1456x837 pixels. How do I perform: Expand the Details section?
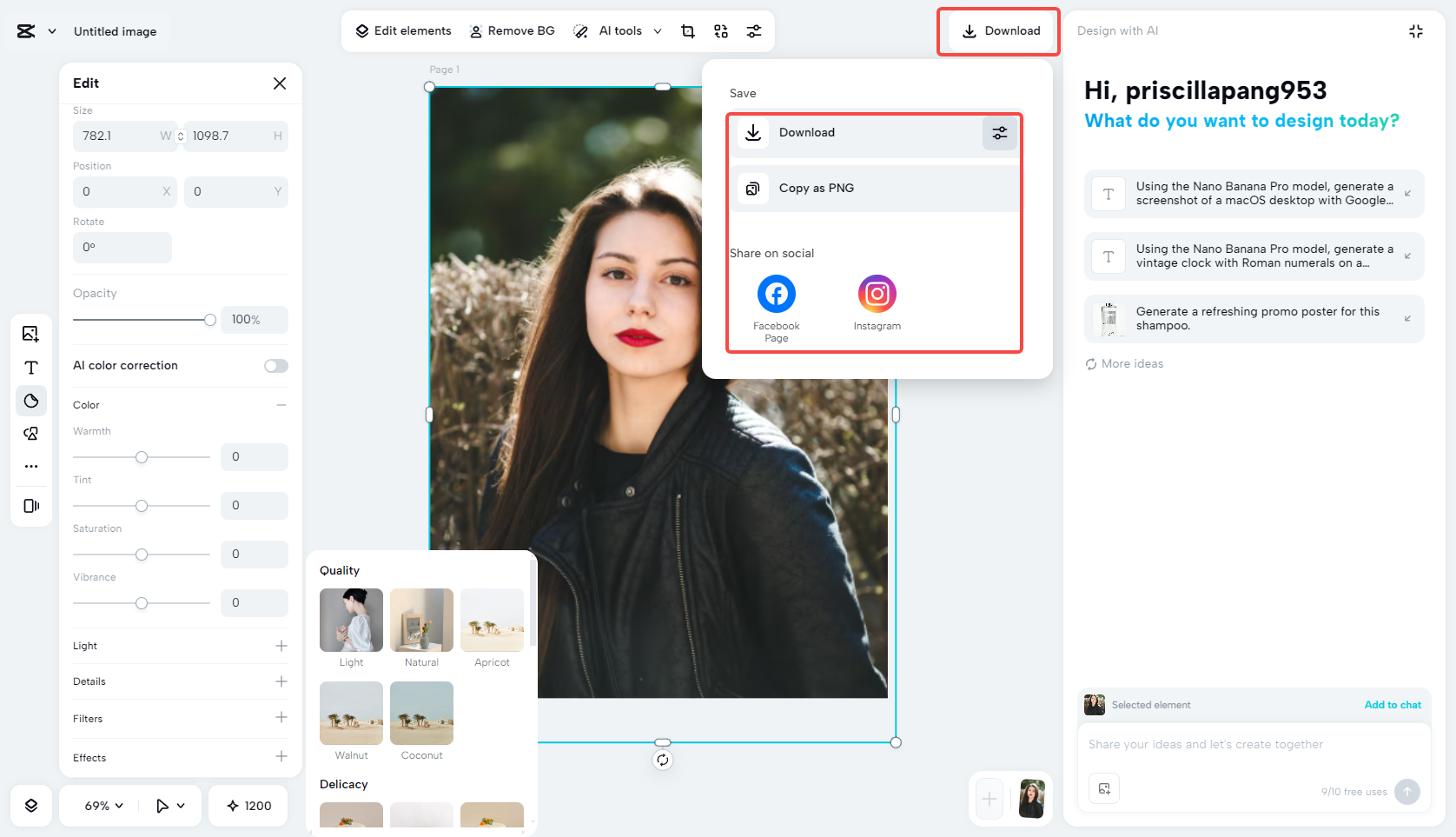(281, 681)
